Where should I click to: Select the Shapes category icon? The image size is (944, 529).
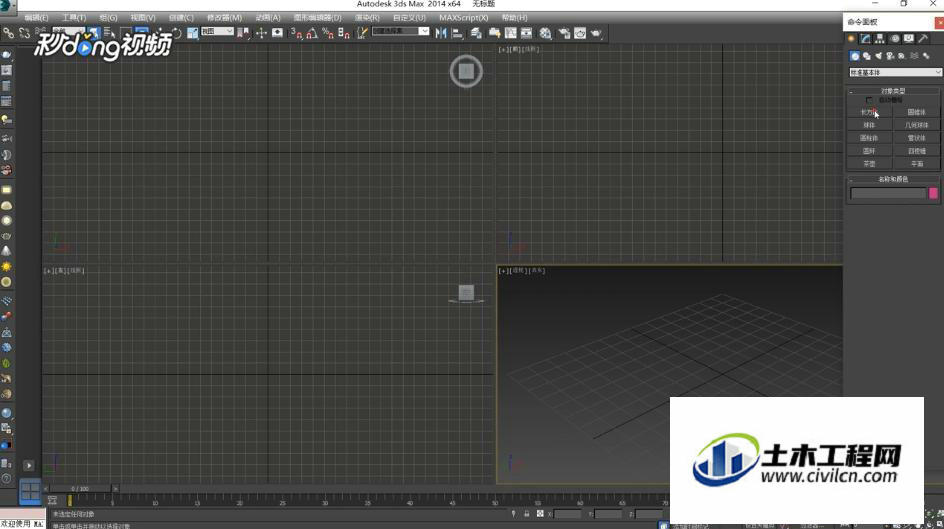(x=866, y=56)
